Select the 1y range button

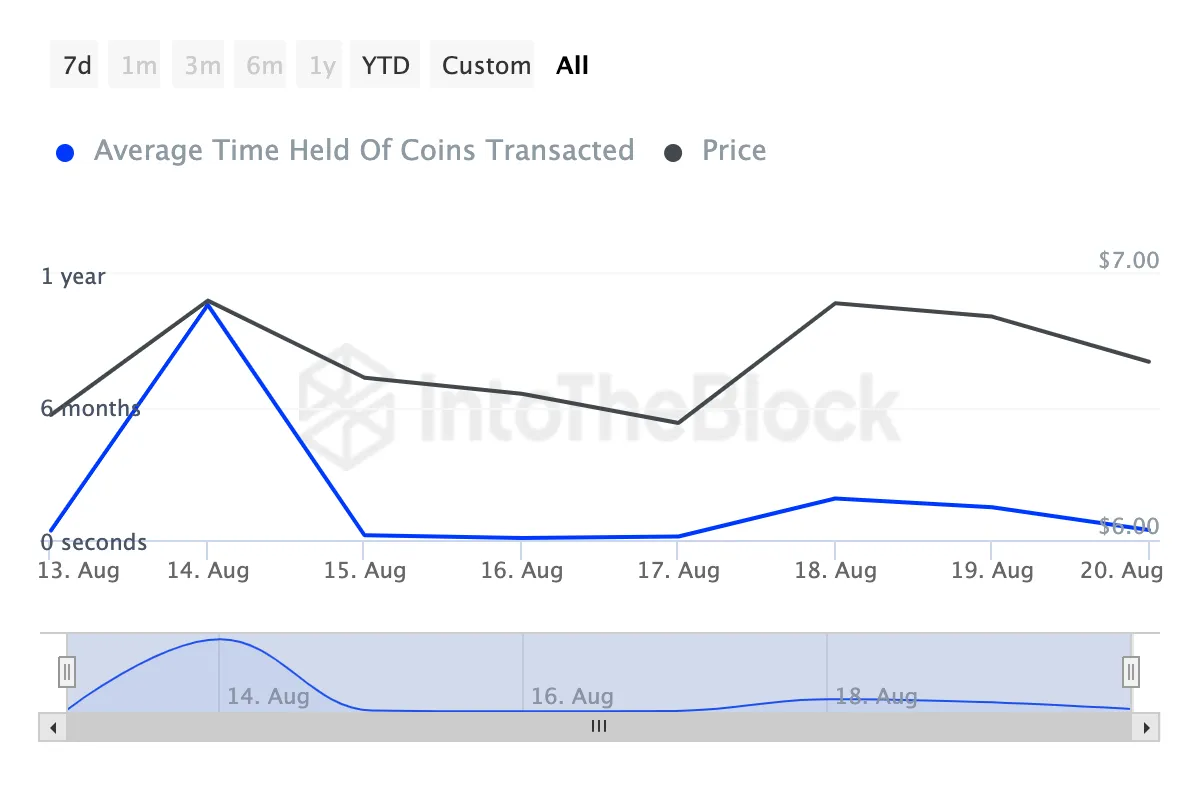click(x=322, y=66)
